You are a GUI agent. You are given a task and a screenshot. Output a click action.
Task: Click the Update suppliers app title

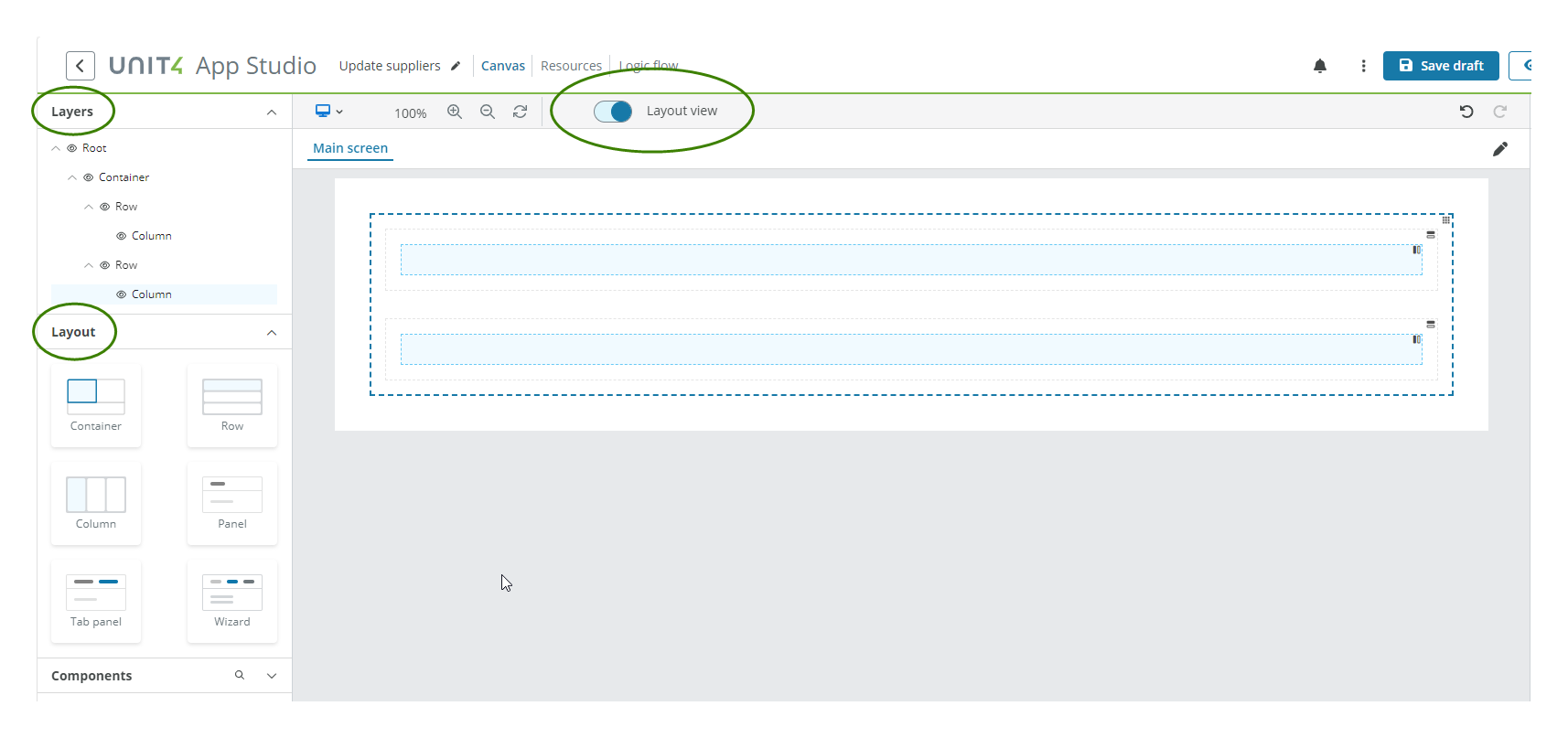(390, 66)
